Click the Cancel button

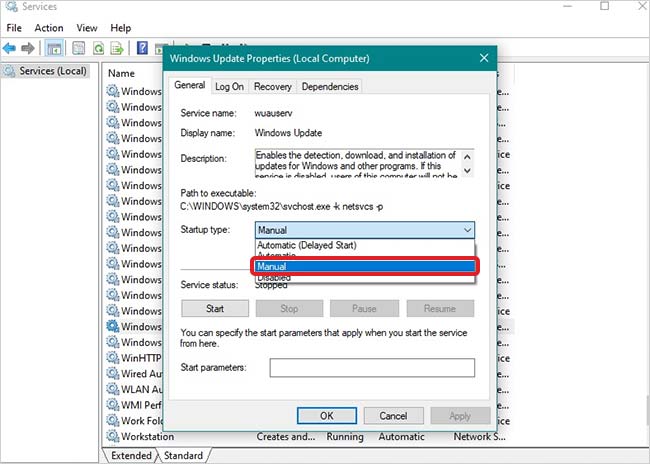click(393, 415)
